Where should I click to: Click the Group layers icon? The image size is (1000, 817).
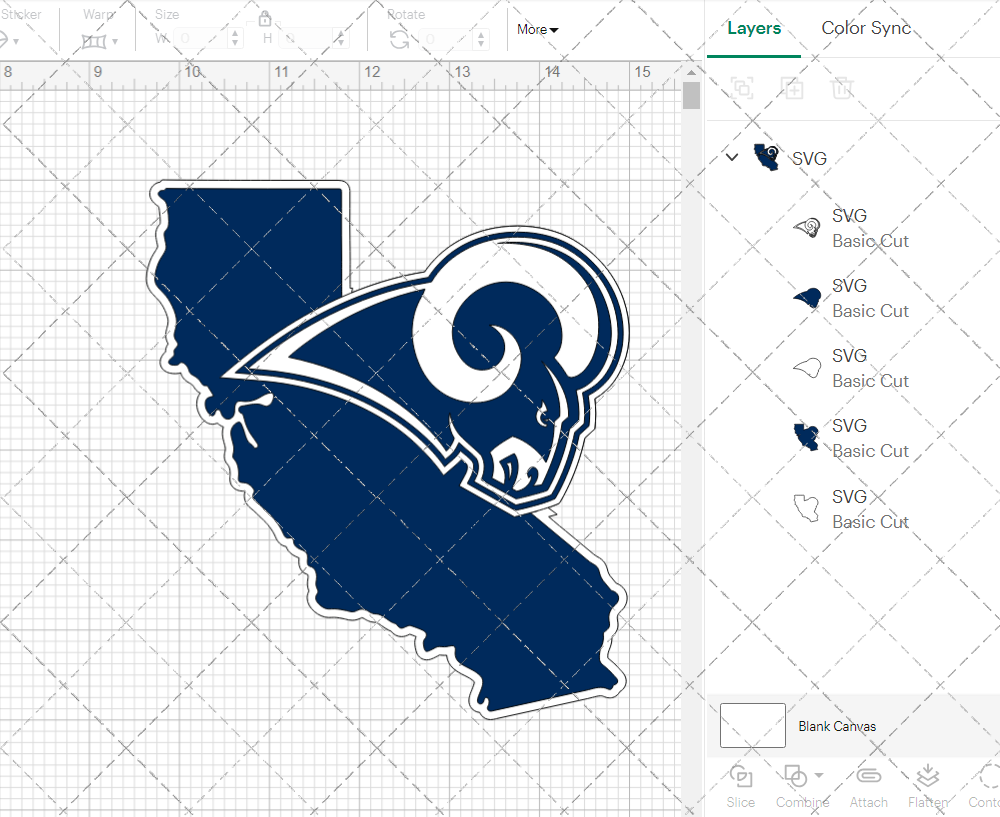[742, 87]
